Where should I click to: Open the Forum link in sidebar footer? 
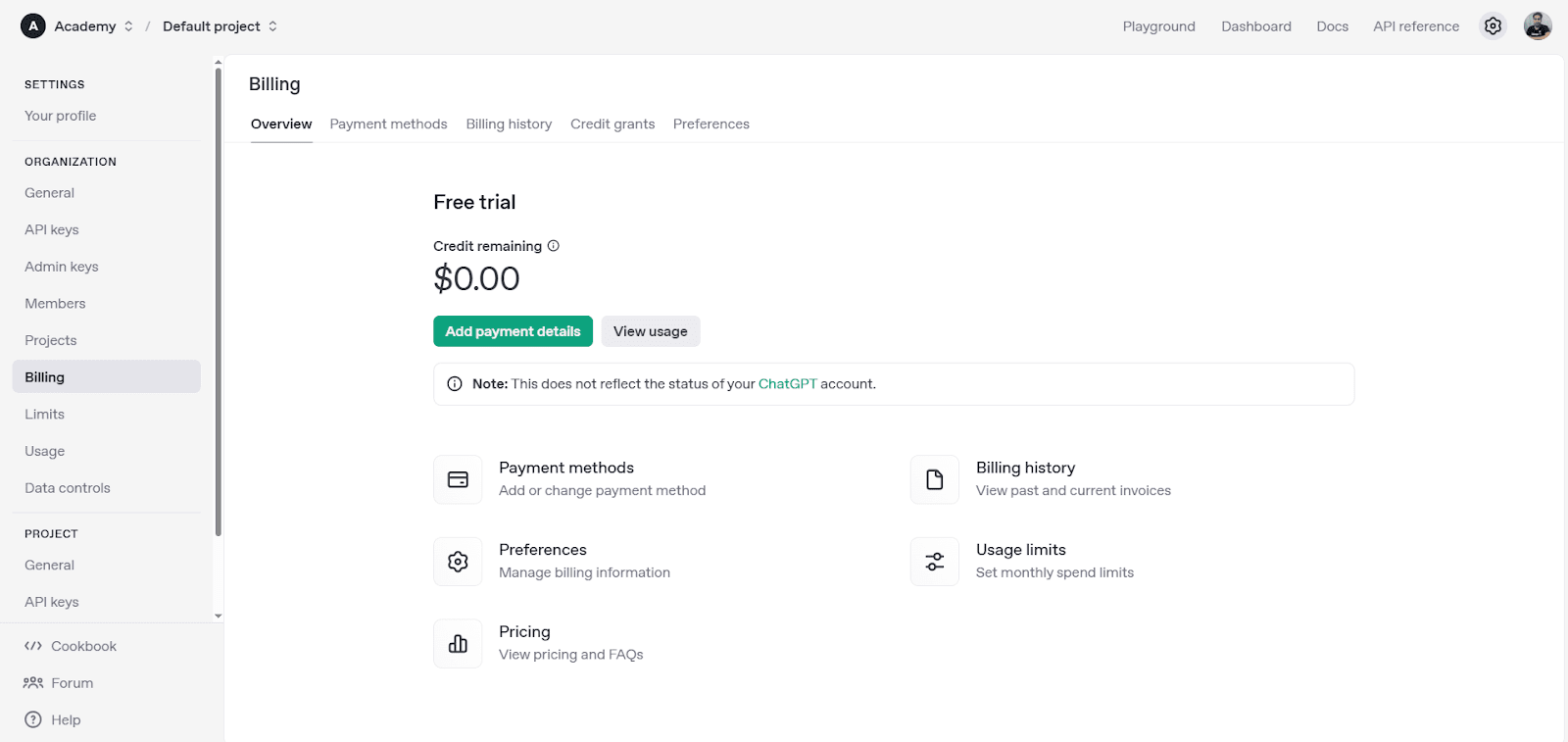point(73,683)
